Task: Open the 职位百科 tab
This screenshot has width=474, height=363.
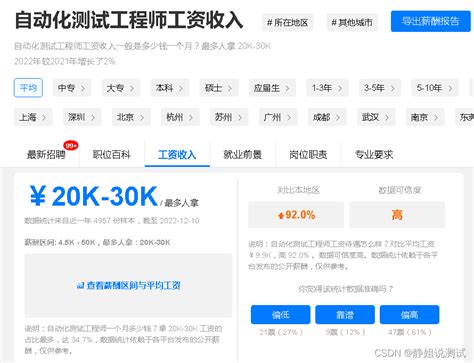Action: (x=112, y=155)
